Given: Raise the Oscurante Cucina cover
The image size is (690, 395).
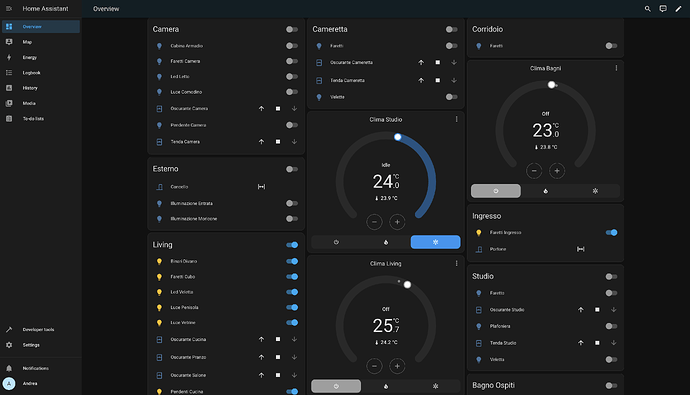Looking at the screenshot, I should pyautogui.click(x=261, y=340).
